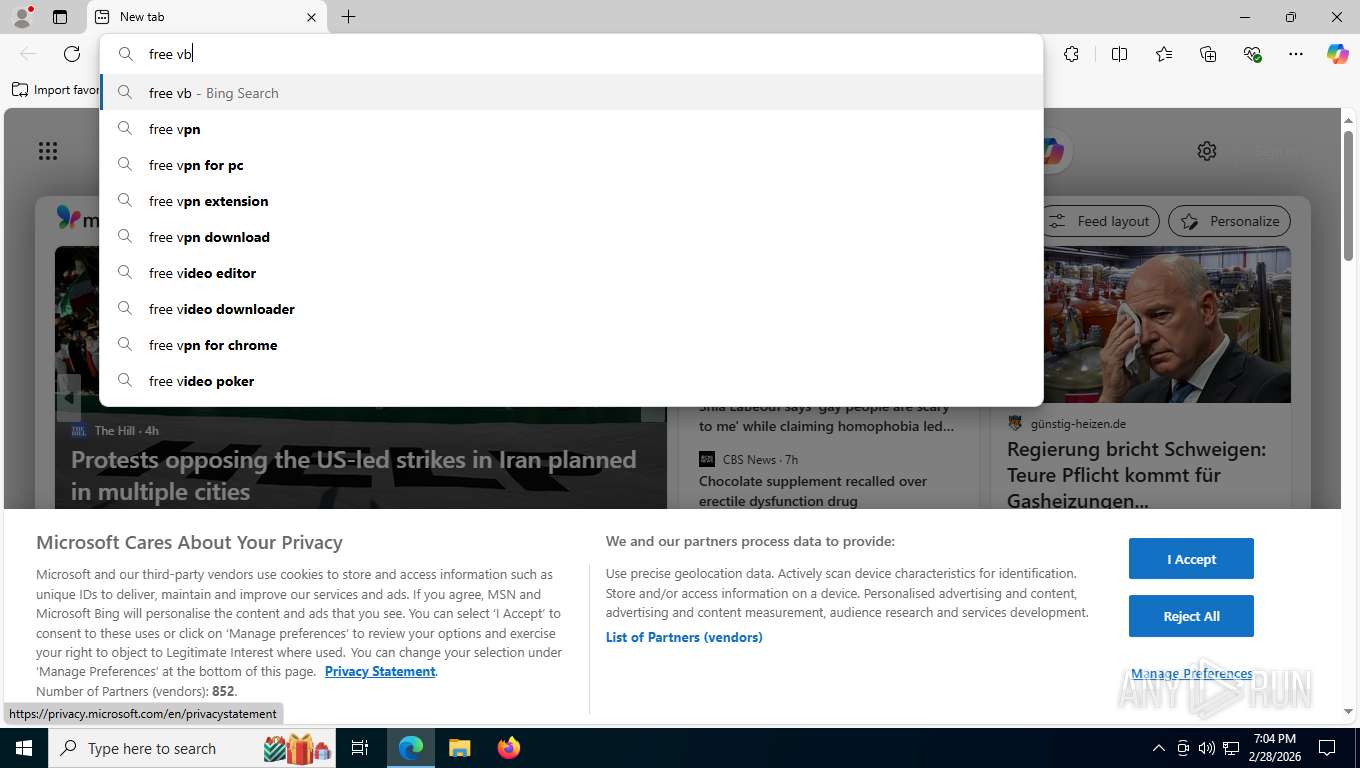Click the I Accept button
This screenshot has width=1360, height=768.
click(1191, 559)
